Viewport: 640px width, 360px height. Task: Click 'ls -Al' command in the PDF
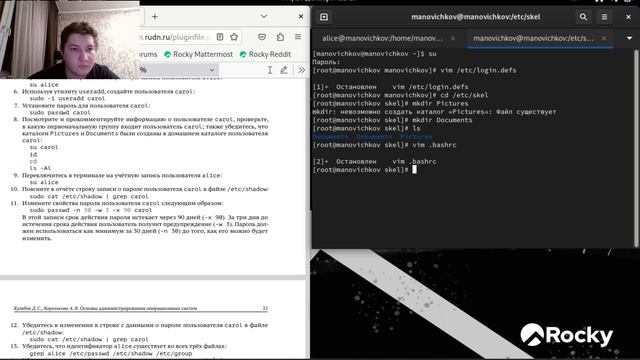(x=40, y=168)
